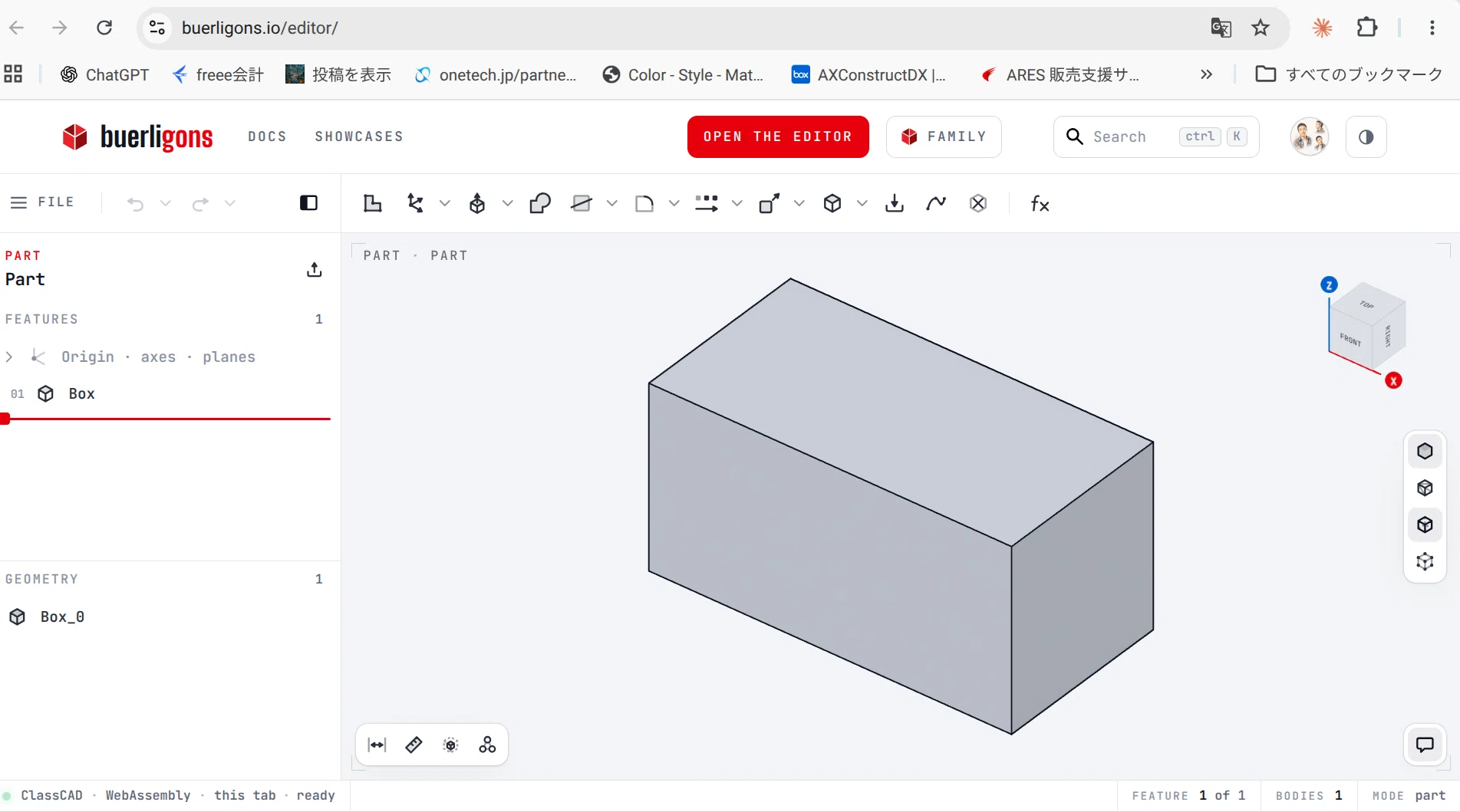Open dropdown arrow next to work axis tool
1460x812 pixels.
coord(444,203)
